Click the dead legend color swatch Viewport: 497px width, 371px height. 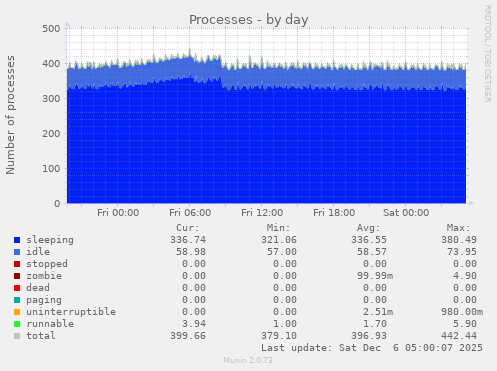tap(17, 288)
